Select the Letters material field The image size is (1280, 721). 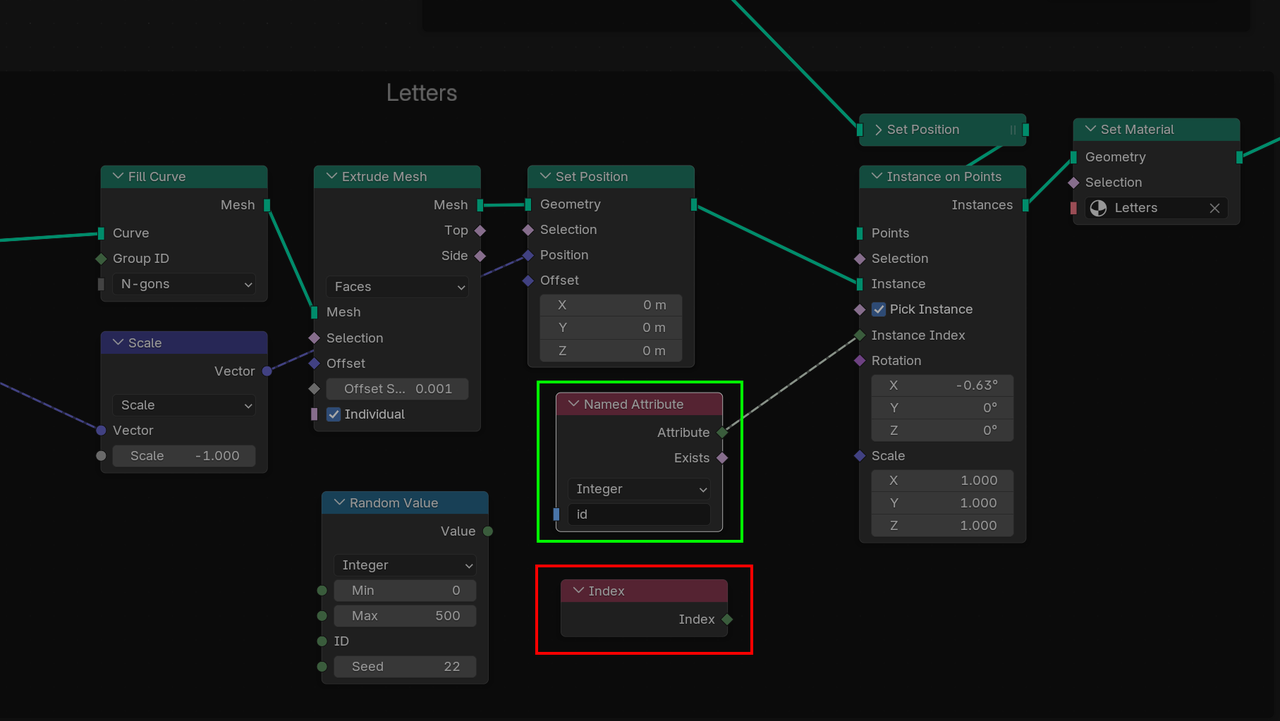click(x=1156, y=208)
